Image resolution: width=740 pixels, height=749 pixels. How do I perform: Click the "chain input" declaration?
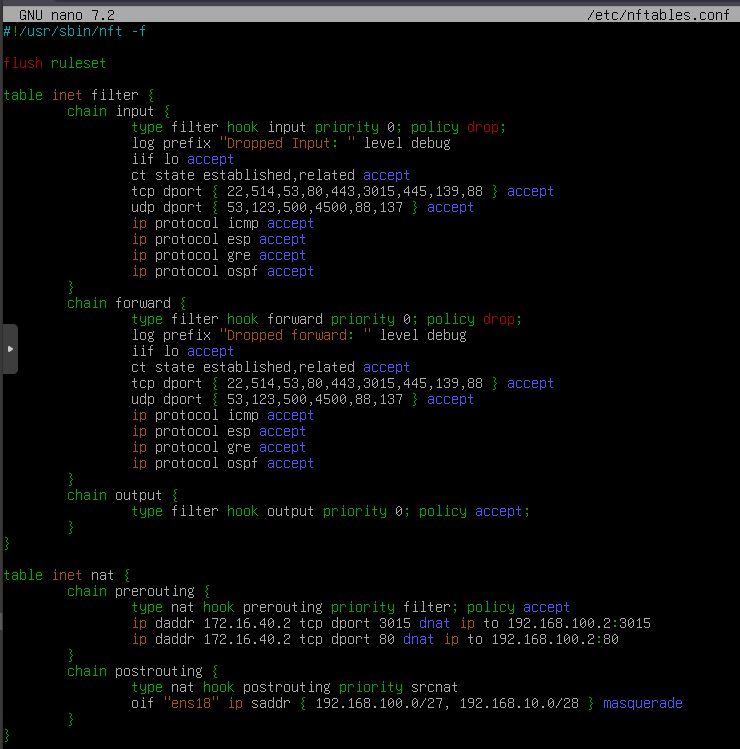[x=115, y=111]
